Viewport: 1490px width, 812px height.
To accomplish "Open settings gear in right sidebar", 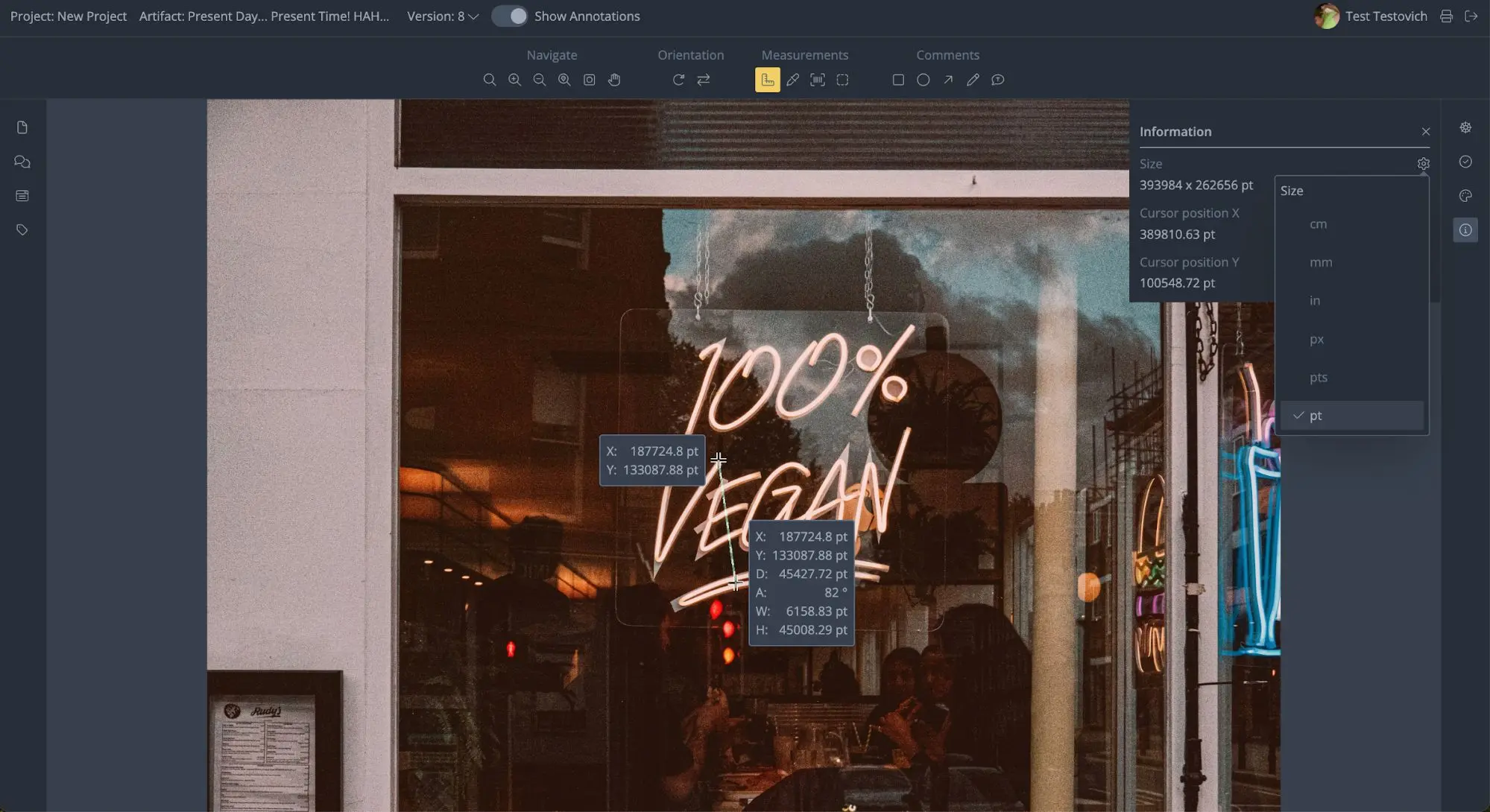I will 1465,127.
